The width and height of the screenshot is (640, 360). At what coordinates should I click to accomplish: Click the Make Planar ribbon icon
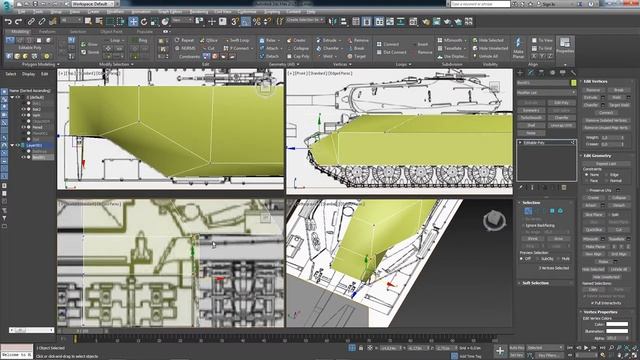pyautogui.click(x=518, y=47)
